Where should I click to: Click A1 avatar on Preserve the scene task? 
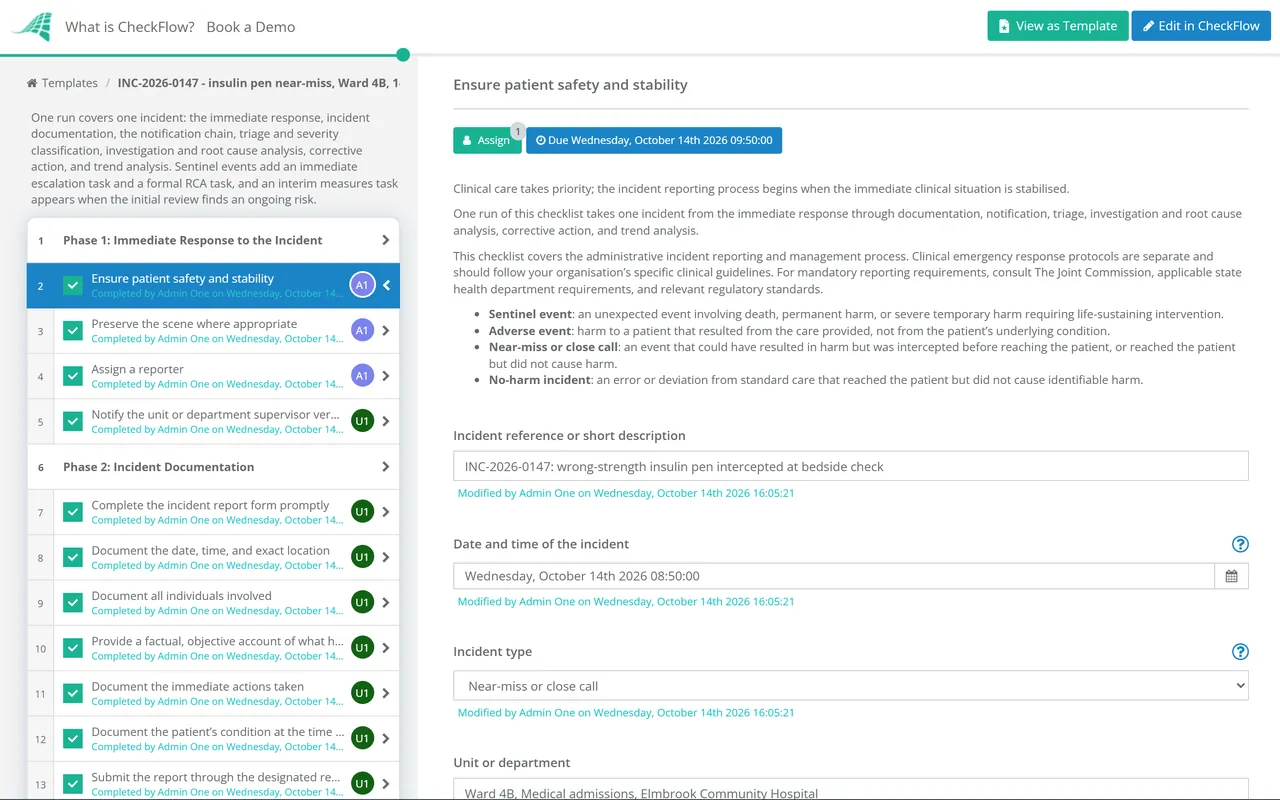click(362, 331)
